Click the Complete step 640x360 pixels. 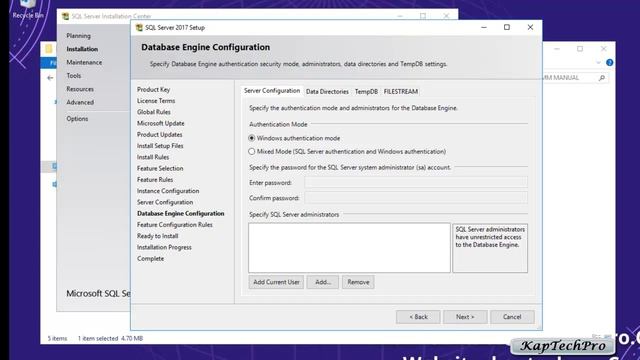coord(151,259)
